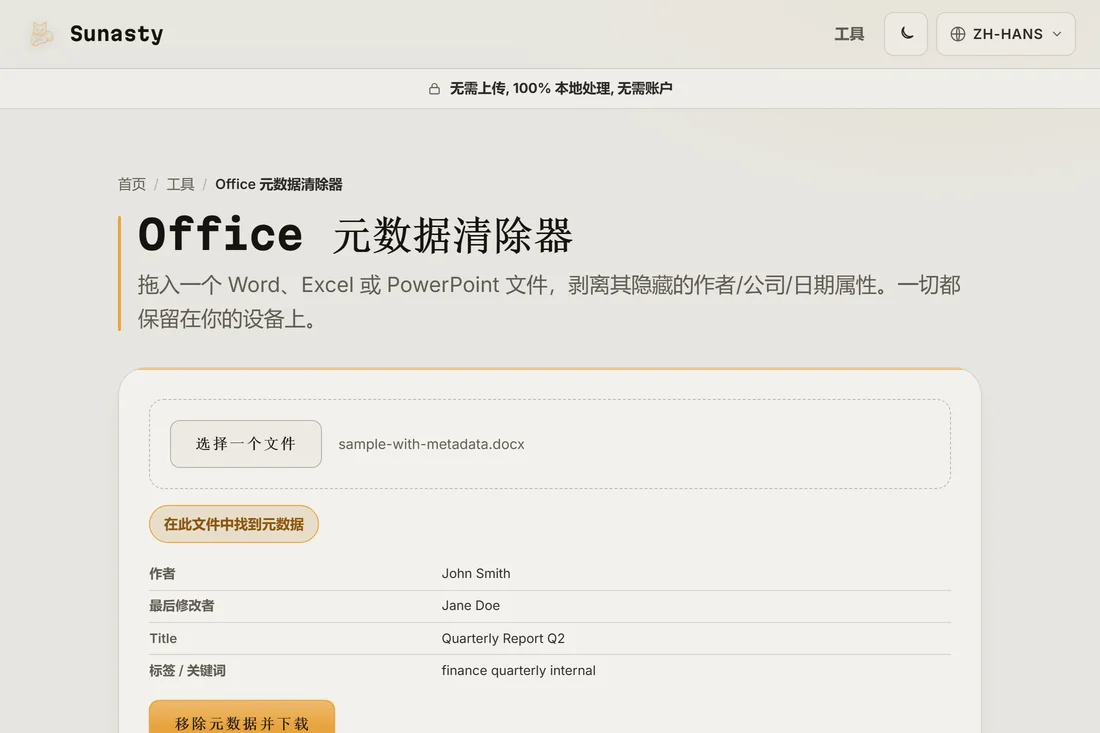Open the ZH-HANS language dropdown
Image resolution: width=1100 pixels, height=733 pixels.
click(x=1005, y=34)
